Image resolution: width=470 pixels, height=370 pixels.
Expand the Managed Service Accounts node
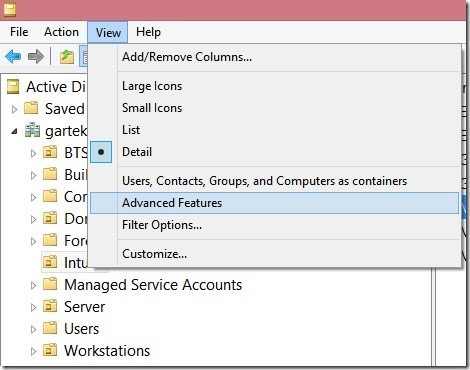(x=33, y=285)
